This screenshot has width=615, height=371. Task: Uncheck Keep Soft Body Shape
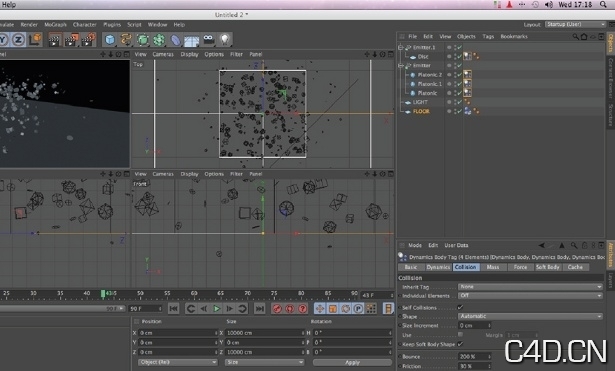point(460,344)
